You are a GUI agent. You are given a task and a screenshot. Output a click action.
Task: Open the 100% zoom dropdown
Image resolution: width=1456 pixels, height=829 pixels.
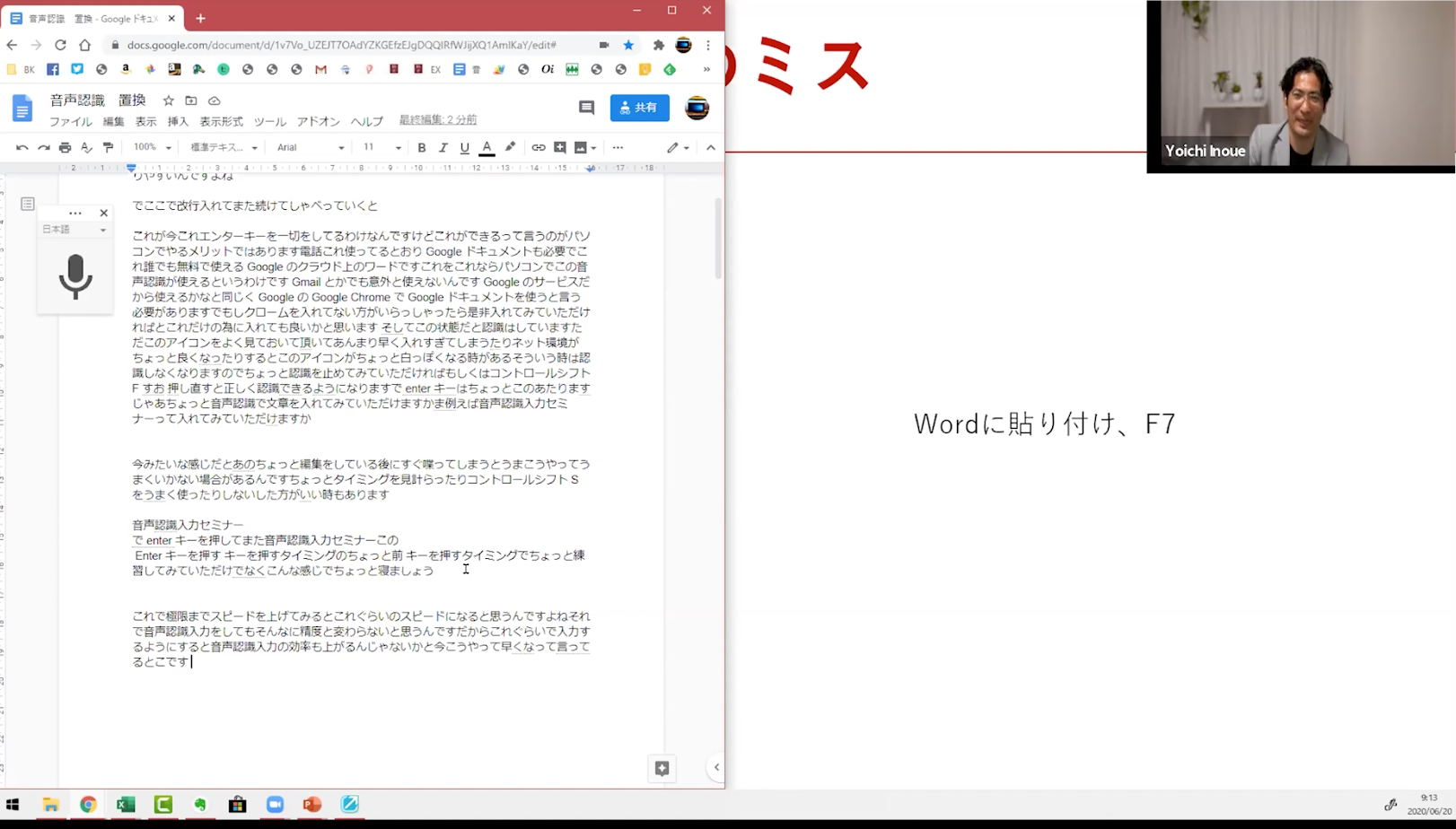(152, 148)
